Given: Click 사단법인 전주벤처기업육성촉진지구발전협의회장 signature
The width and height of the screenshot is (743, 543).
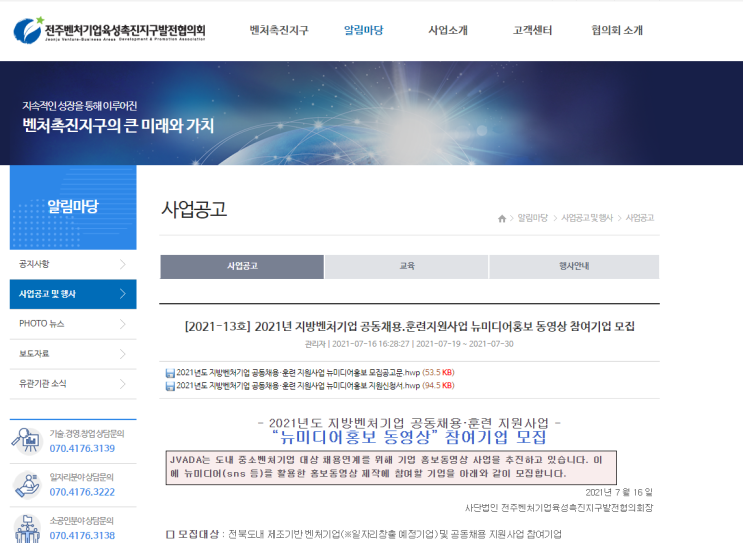Looking at the screenshot, I should tap(559, 508).
